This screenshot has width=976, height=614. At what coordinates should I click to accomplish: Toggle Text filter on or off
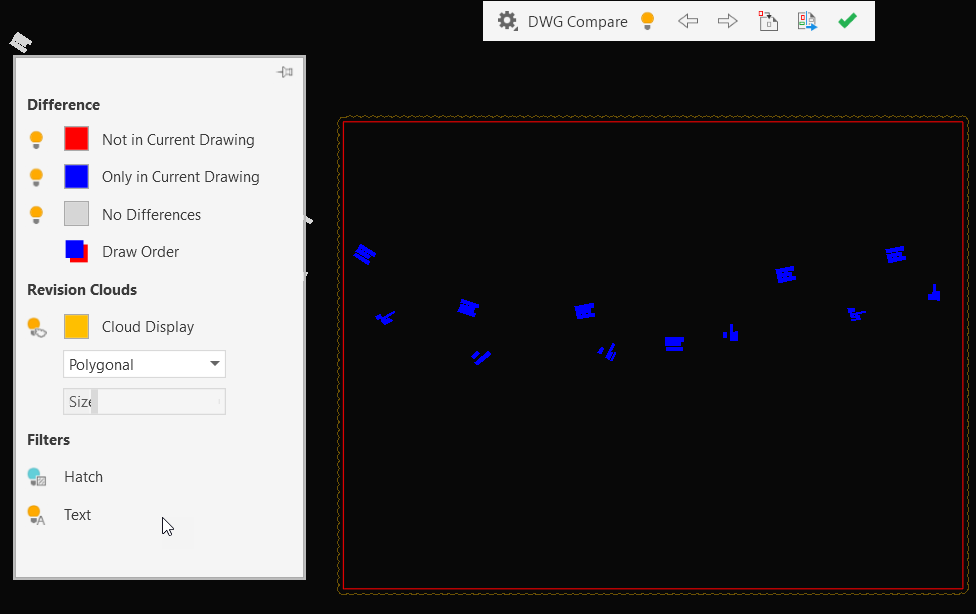(37, 515)
